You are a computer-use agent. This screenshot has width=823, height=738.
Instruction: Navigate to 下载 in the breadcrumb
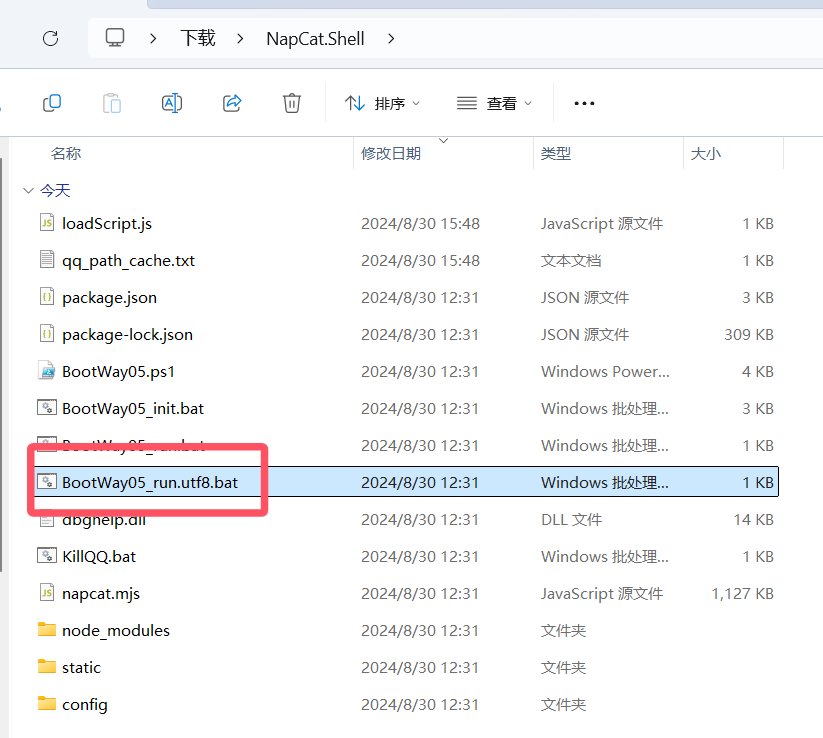pyautogui.click(x=197, y=39)
